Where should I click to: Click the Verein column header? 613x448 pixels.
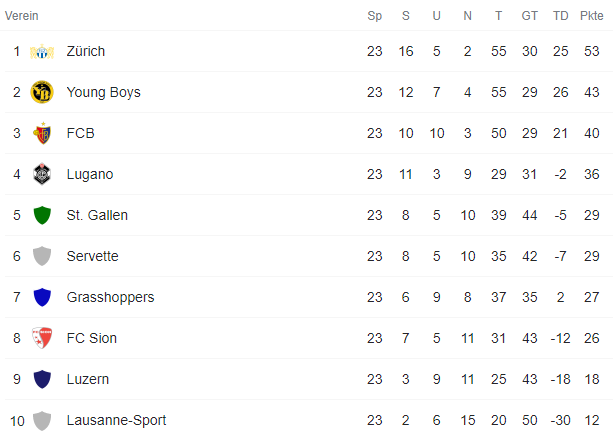pyautogui.click(x=22, y=16)
